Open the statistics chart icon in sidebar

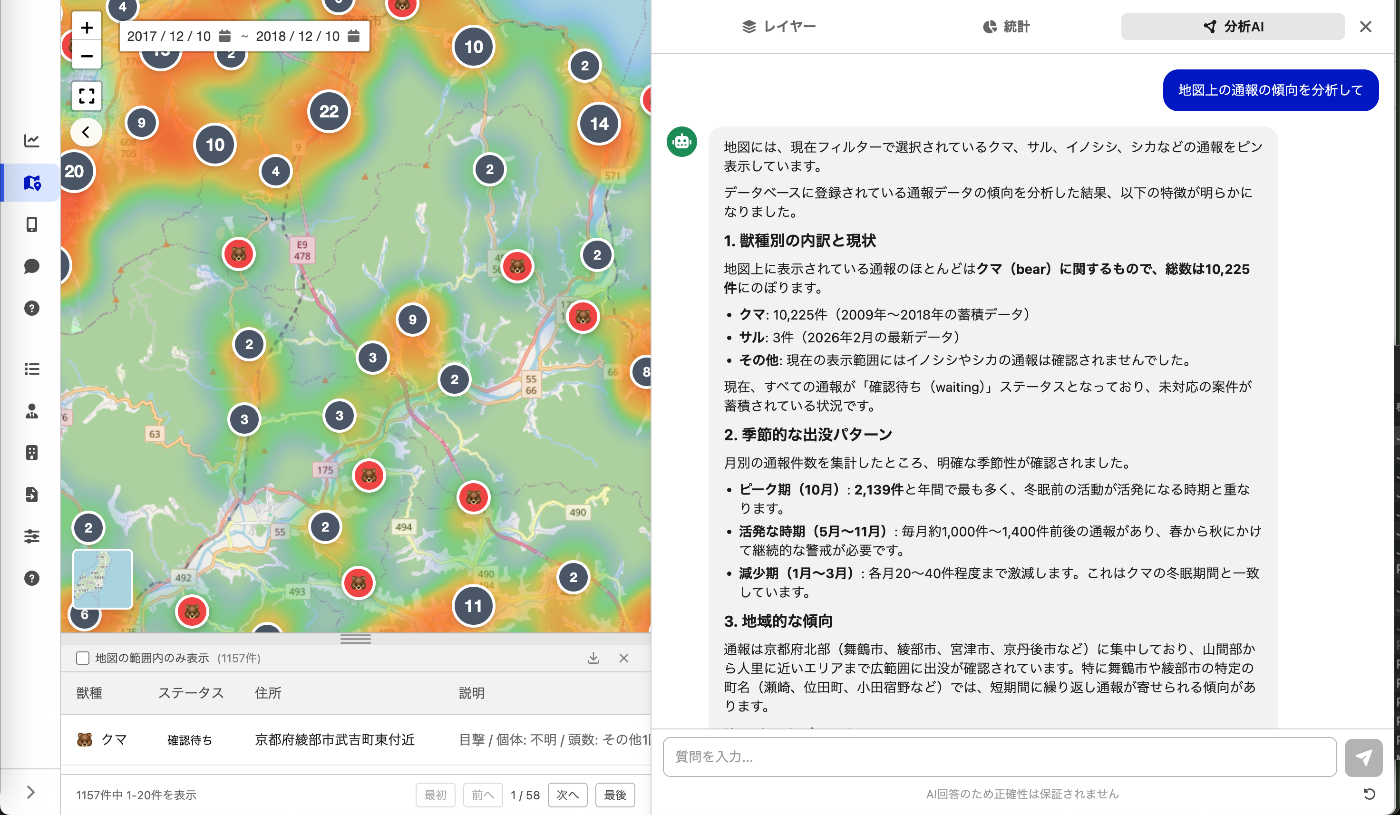pyautogui.click(x=31, y=141)
